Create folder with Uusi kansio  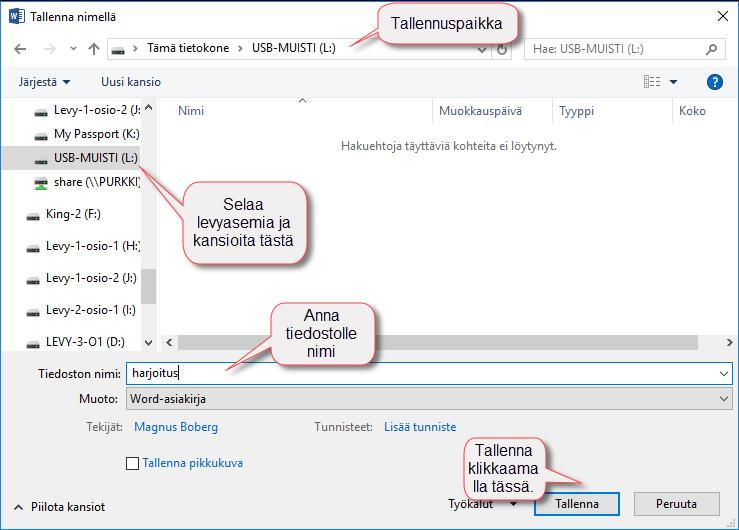[131, 82]
